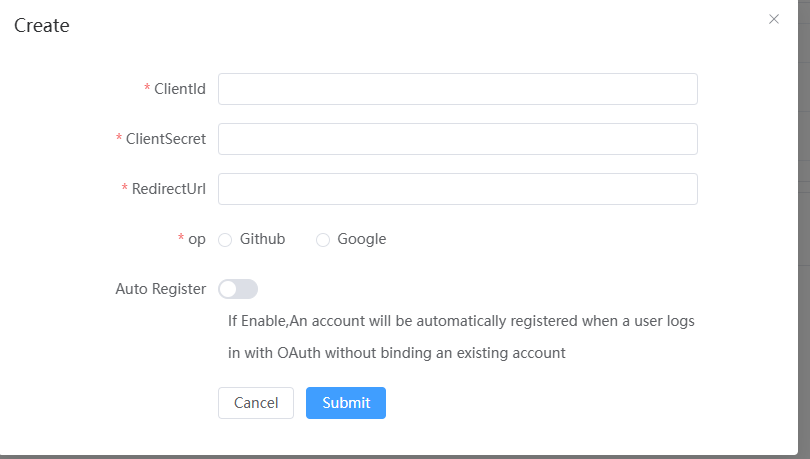This screenshot has height=459, width=810.
Task: Click the RedirectUrl field label
Action: click(x=169, y=189)
